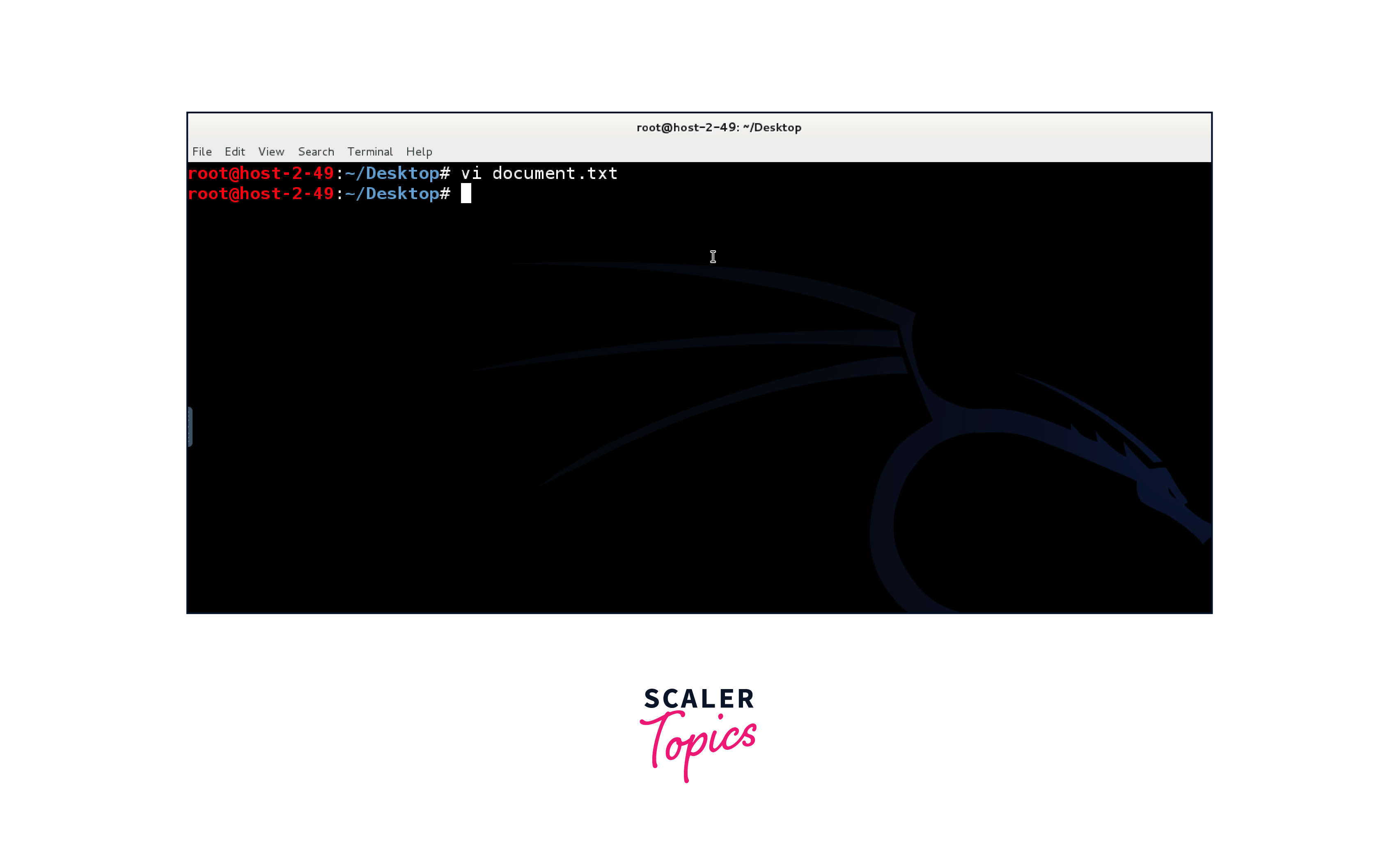Open the Edit menu
Viewport: 1399px width, 868px height.
point(234,151)
